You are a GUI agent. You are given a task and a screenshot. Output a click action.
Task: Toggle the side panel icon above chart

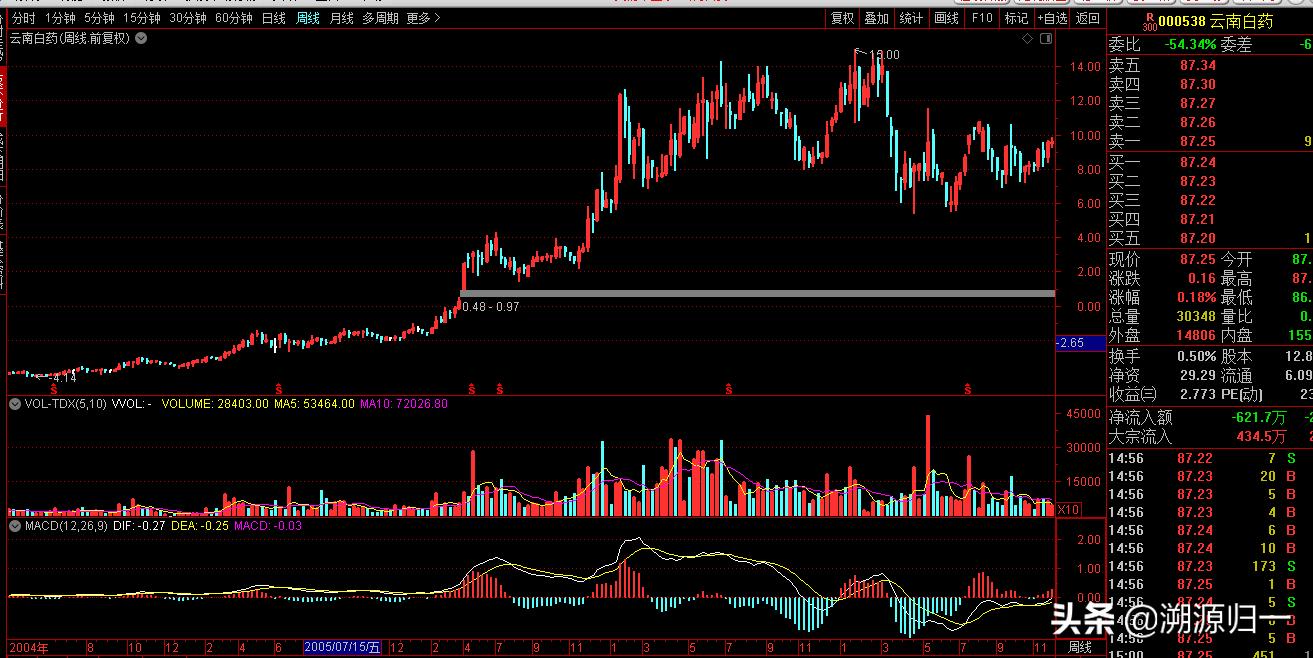pos(1046,38)
